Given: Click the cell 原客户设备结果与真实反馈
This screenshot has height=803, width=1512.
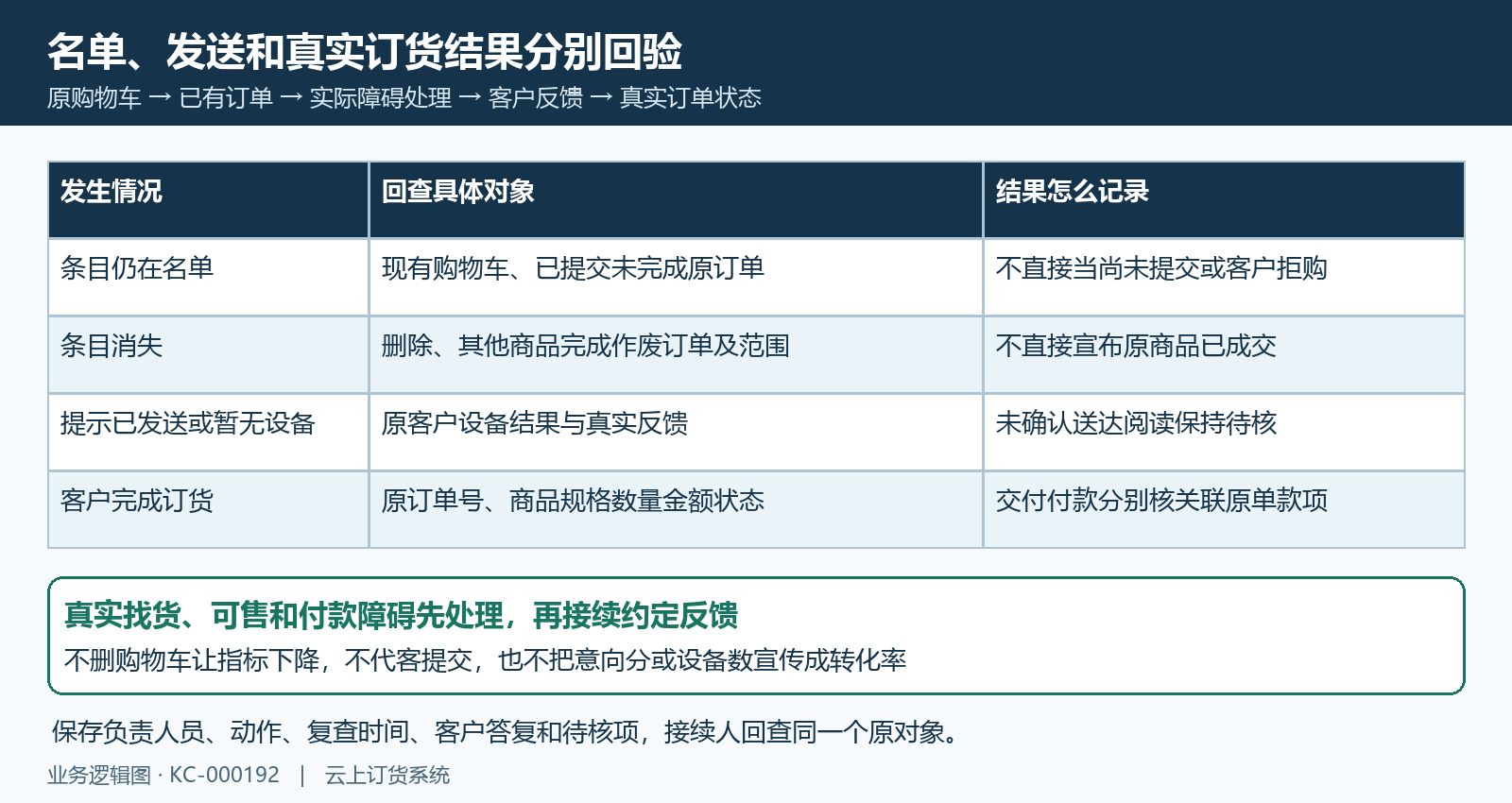Looking at the screenshot, I should [x=676, y=433].
